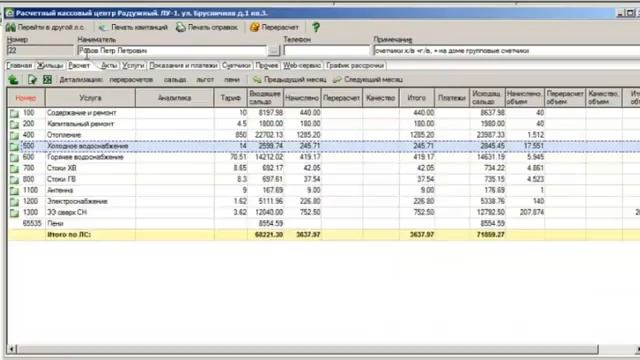Click the 'Печать квитанций' button
The width and height of the screenshot is (640, 360).
[x=134, y=27]
